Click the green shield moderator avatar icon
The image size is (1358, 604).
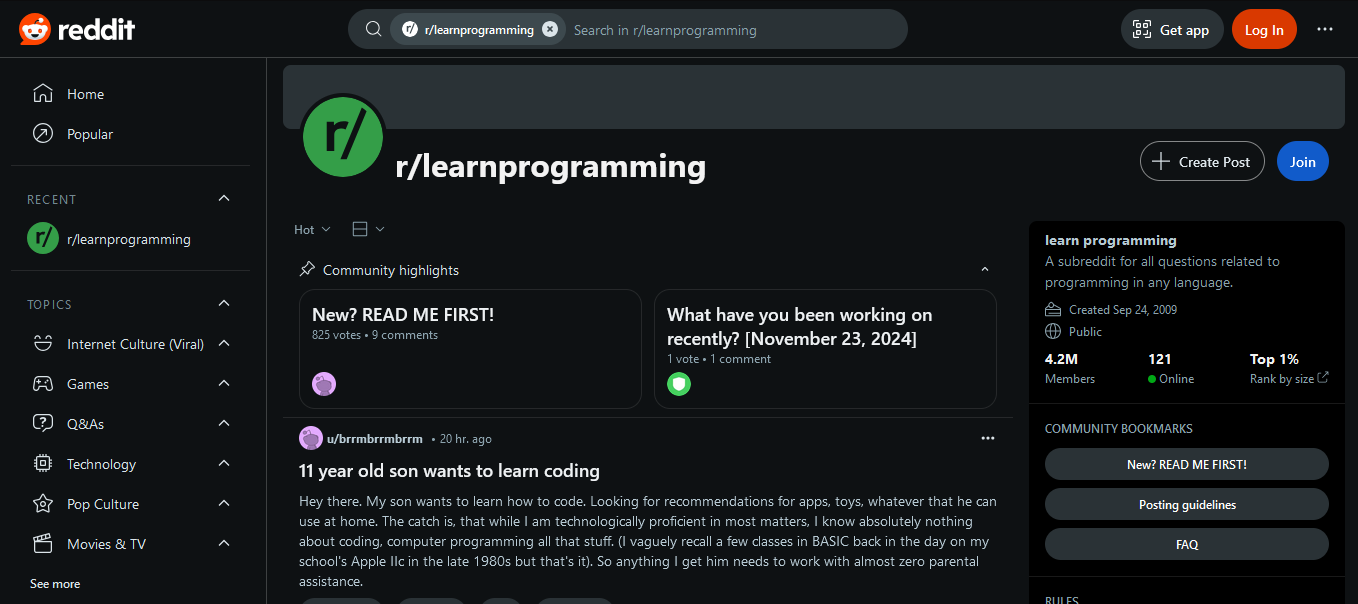pos(679,384)
